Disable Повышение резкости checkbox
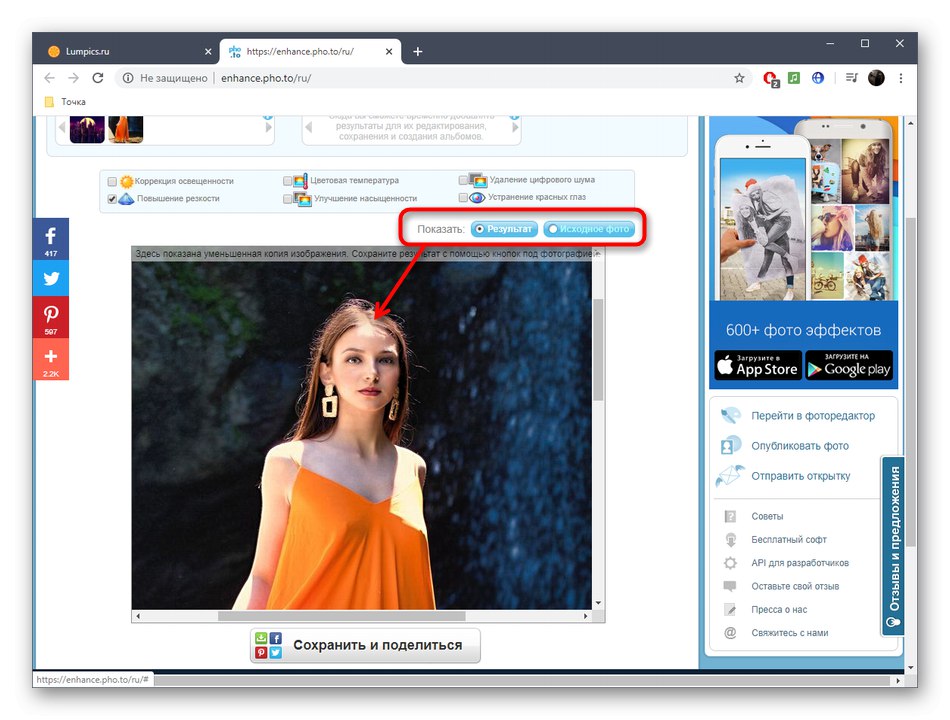Screen dimensions: 950x720 click(112, 199)
